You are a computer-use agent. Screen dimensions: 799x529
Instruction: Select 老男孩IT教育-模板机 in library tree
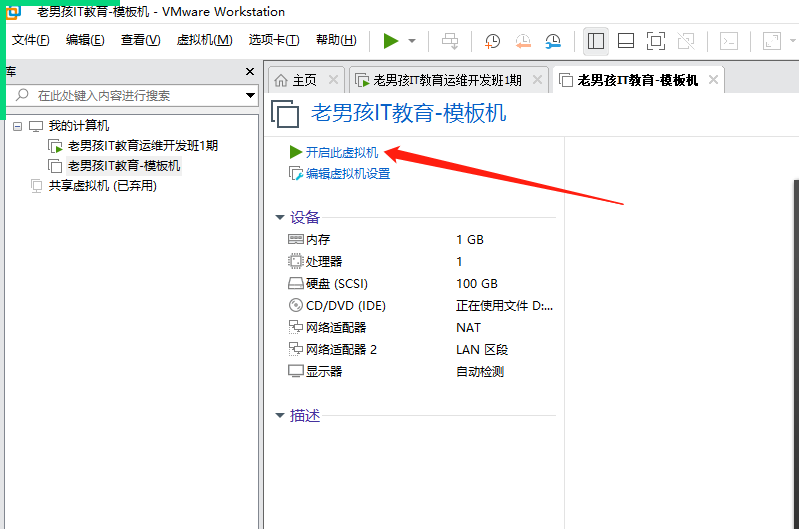point(124,166)
